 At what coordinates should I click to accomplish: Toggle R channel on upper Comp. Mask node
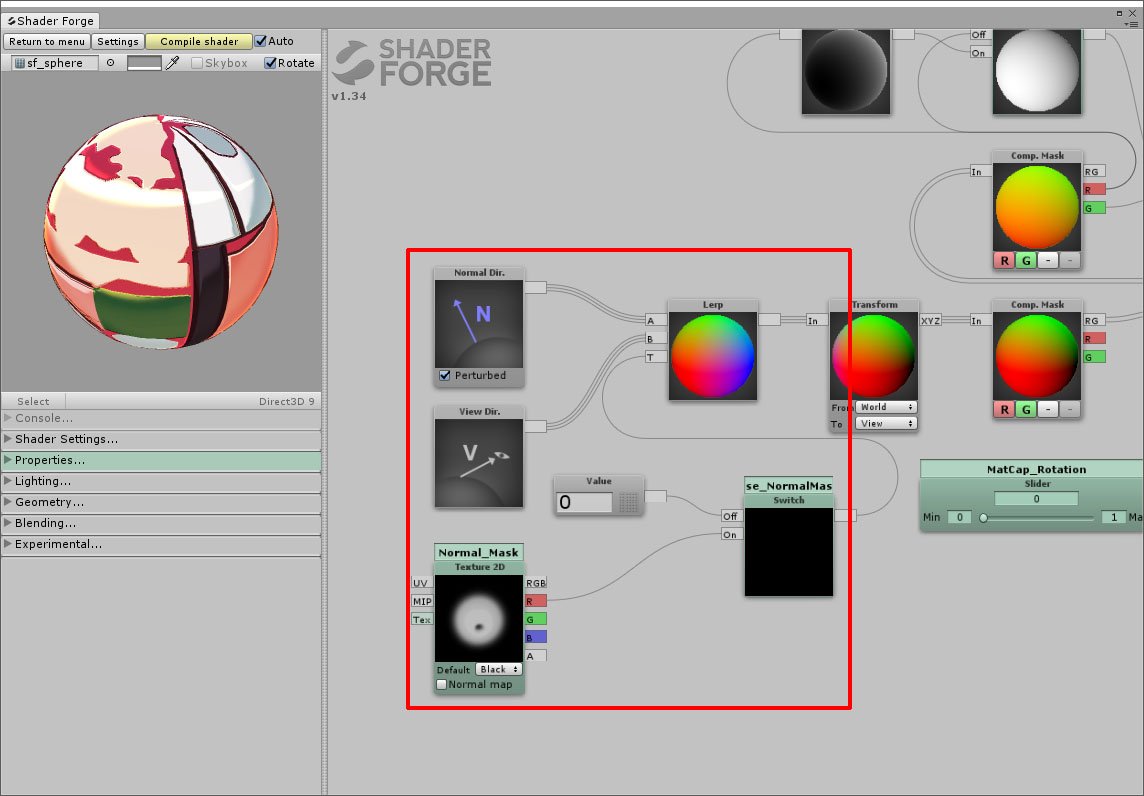click(x=1004, y=260)
